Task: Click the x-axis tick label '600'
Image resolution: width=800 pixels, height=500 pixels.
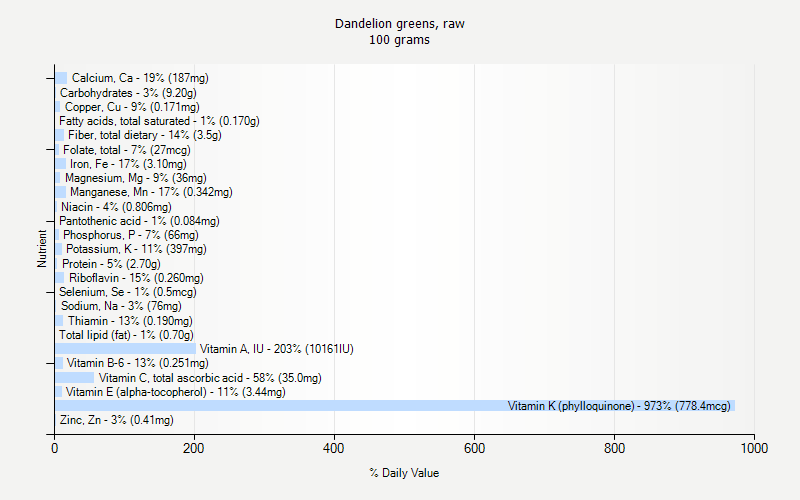Action: (x=474, y=448)
